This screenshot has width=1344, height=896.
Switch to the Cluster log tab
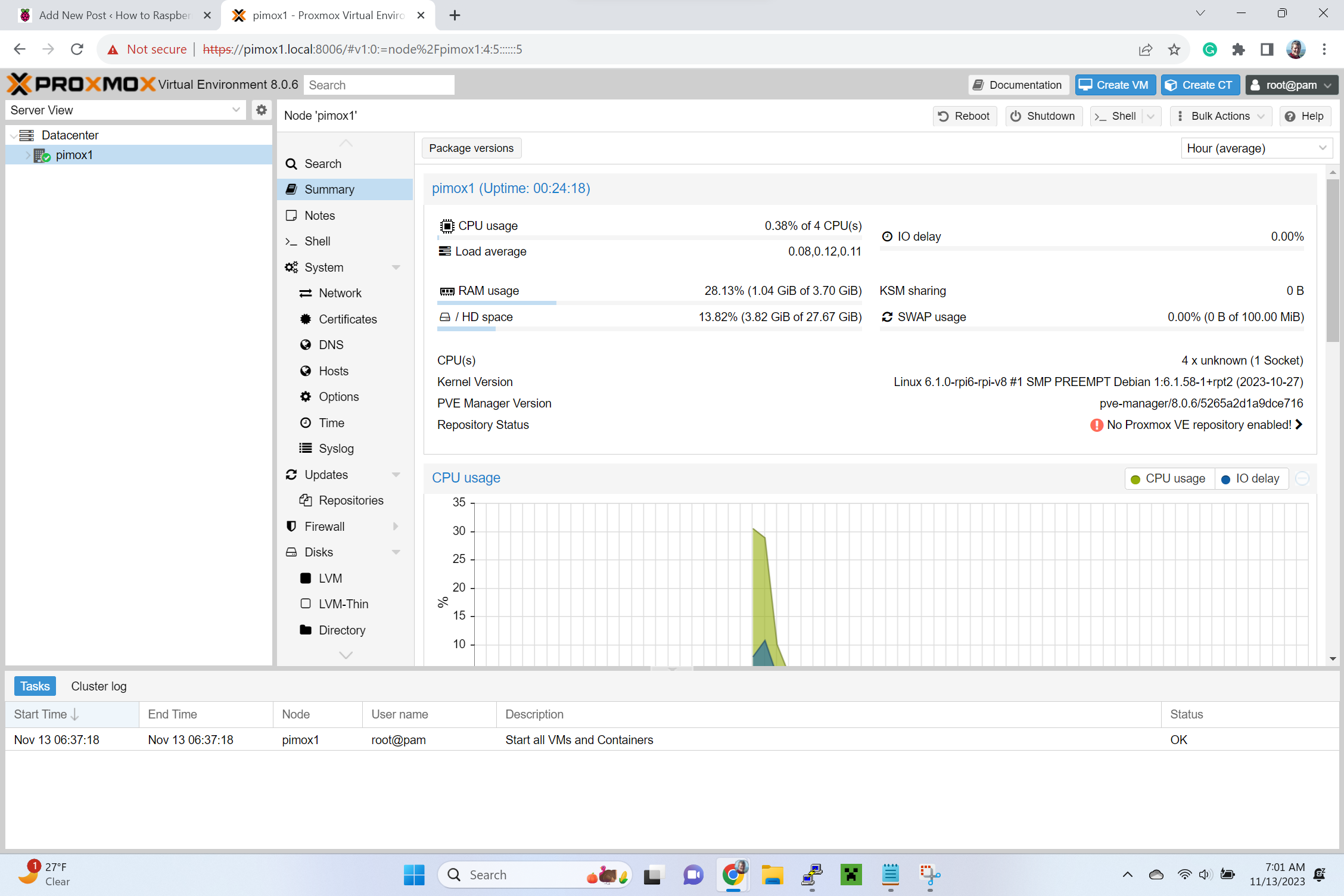pos(98,686)
